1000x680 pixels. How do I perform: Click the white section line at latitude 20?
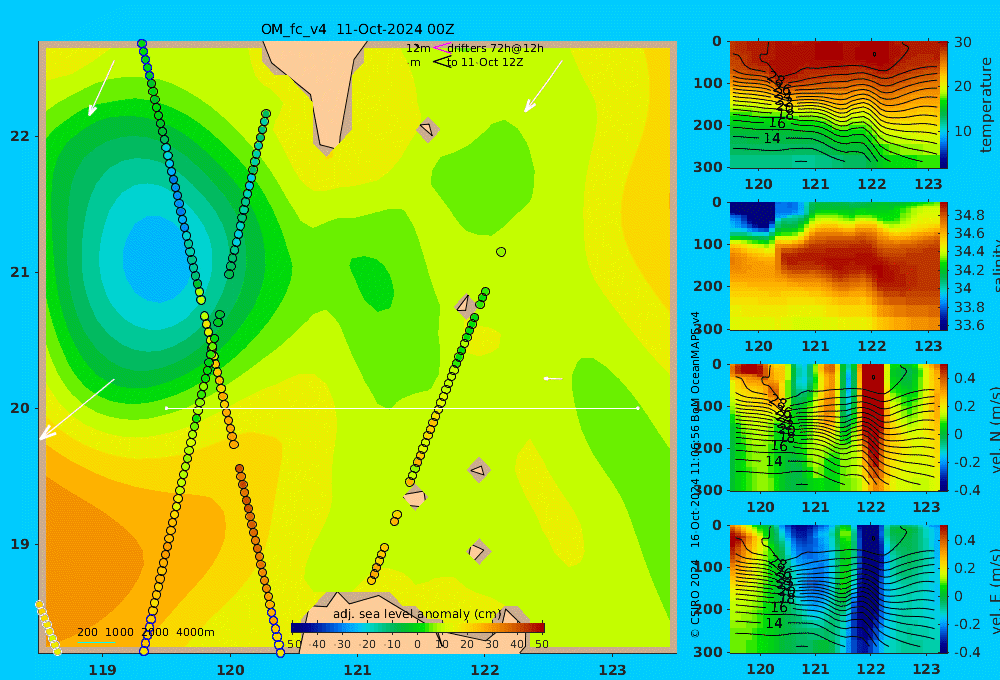click(x=402, y=408)
